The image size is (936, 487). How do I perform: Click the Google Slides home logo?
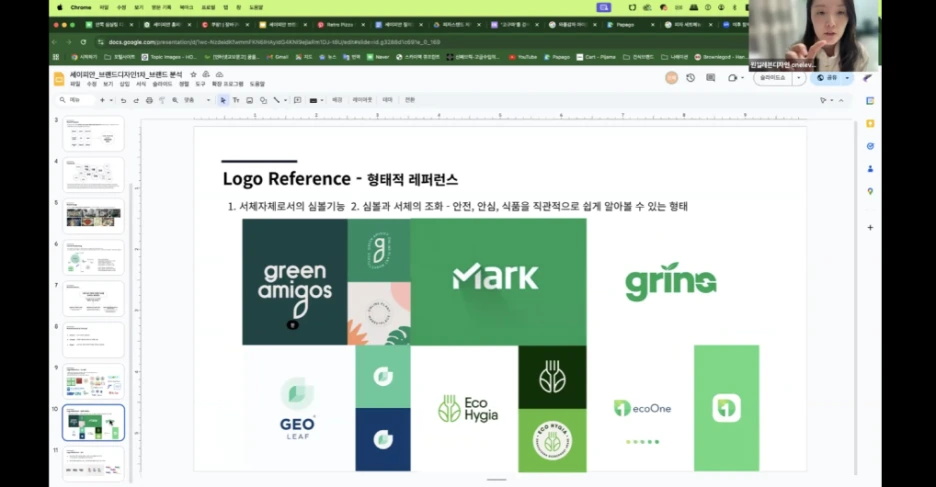click(59, 79)
